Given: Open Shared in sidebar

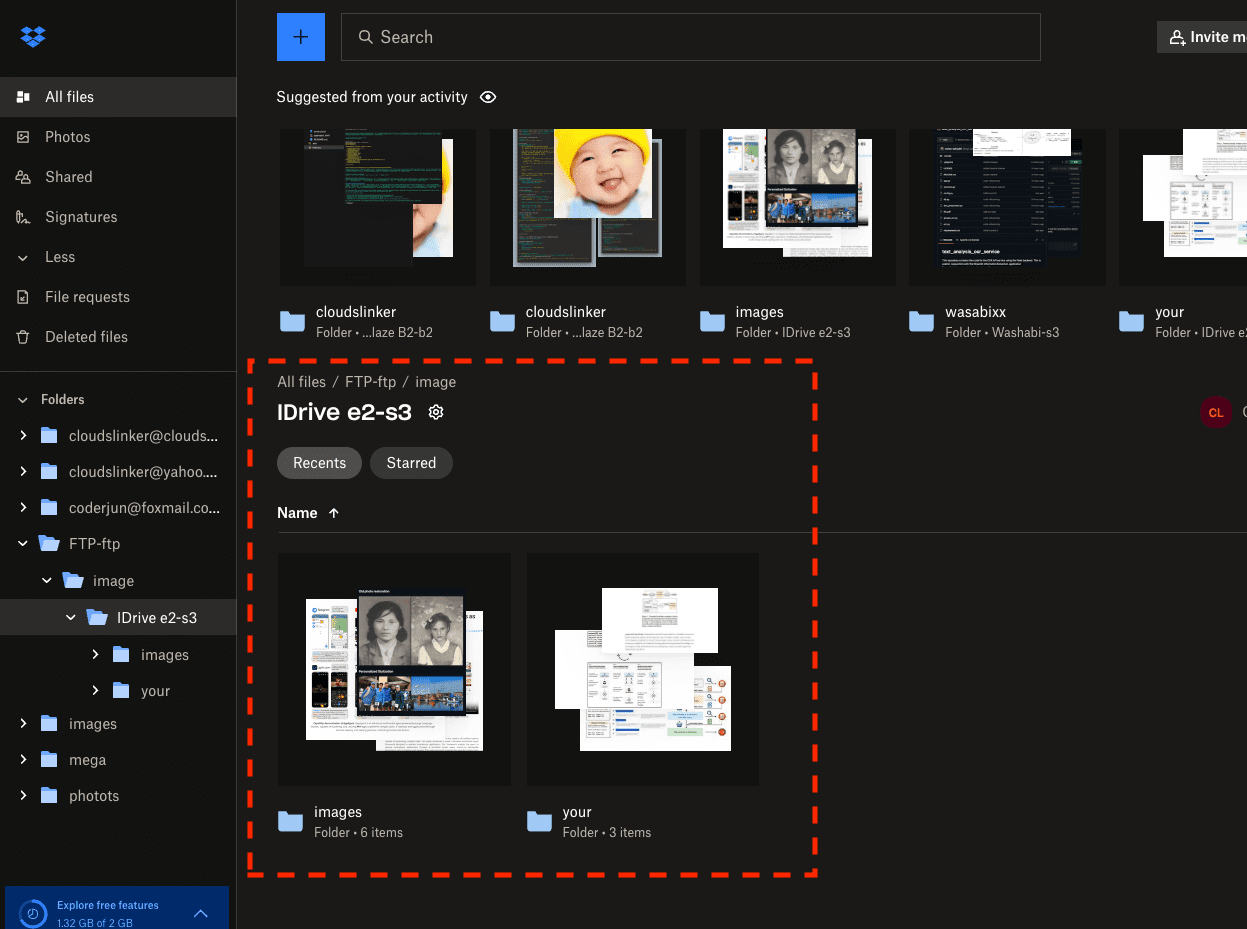Looking at the screenshot, I should (118, 177).
